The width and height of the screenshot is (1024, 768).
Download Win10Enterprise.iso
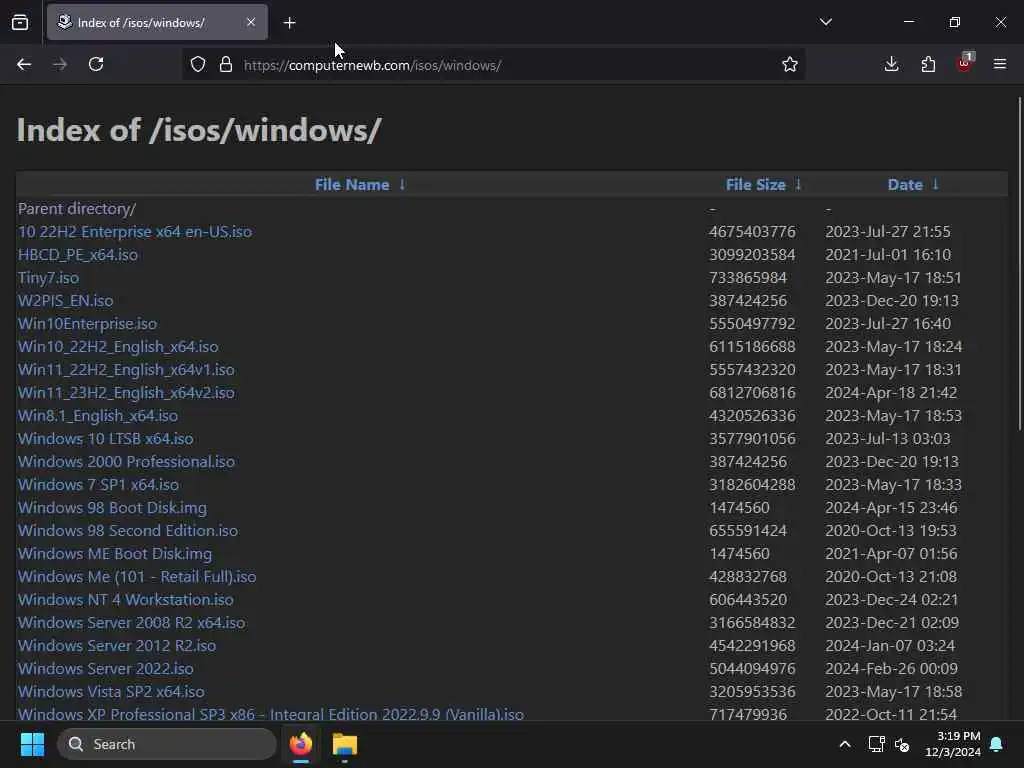click(88, 324)
